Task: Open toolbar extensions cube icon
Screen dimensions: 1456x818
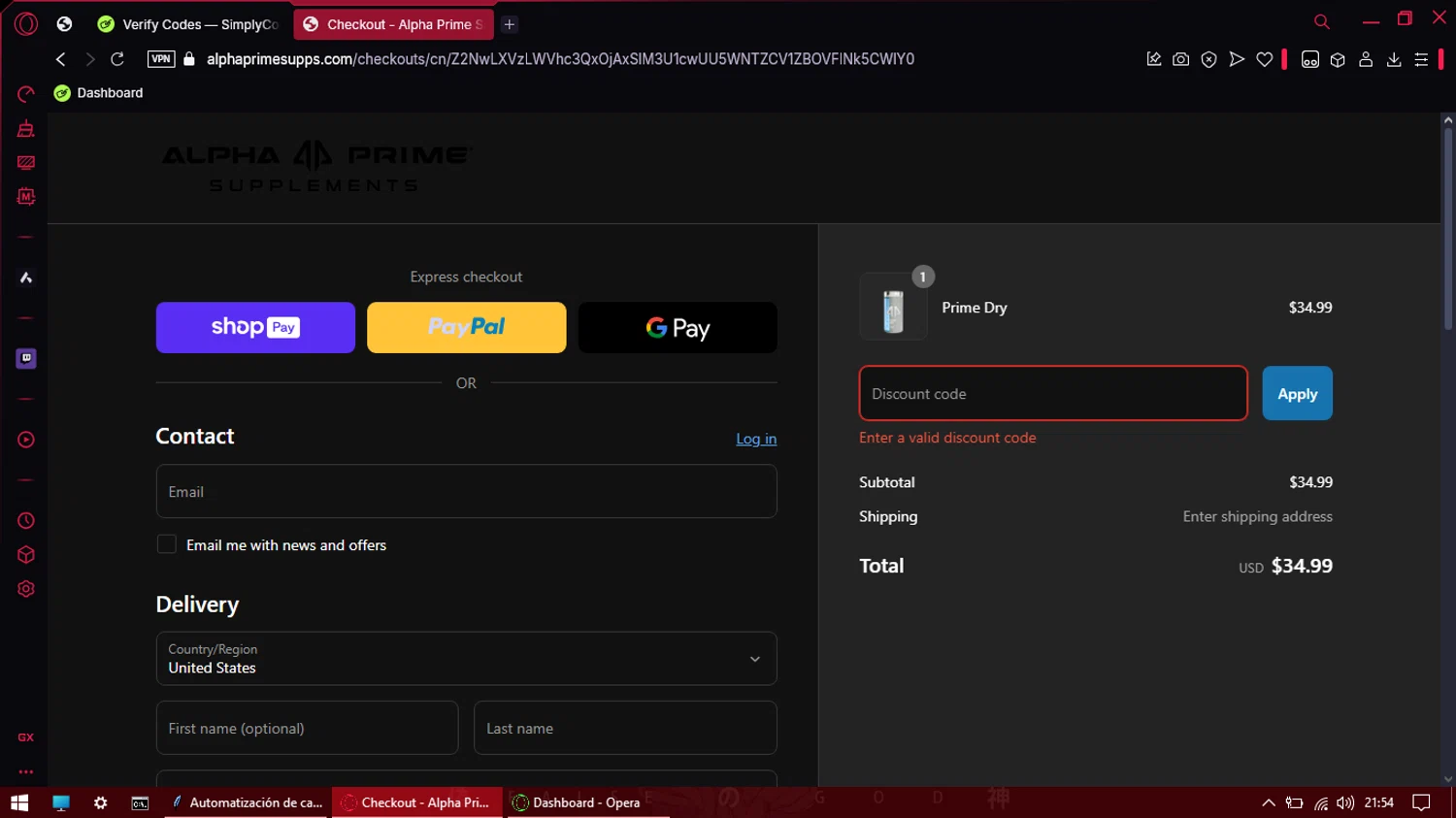Action: (1338, 59)
